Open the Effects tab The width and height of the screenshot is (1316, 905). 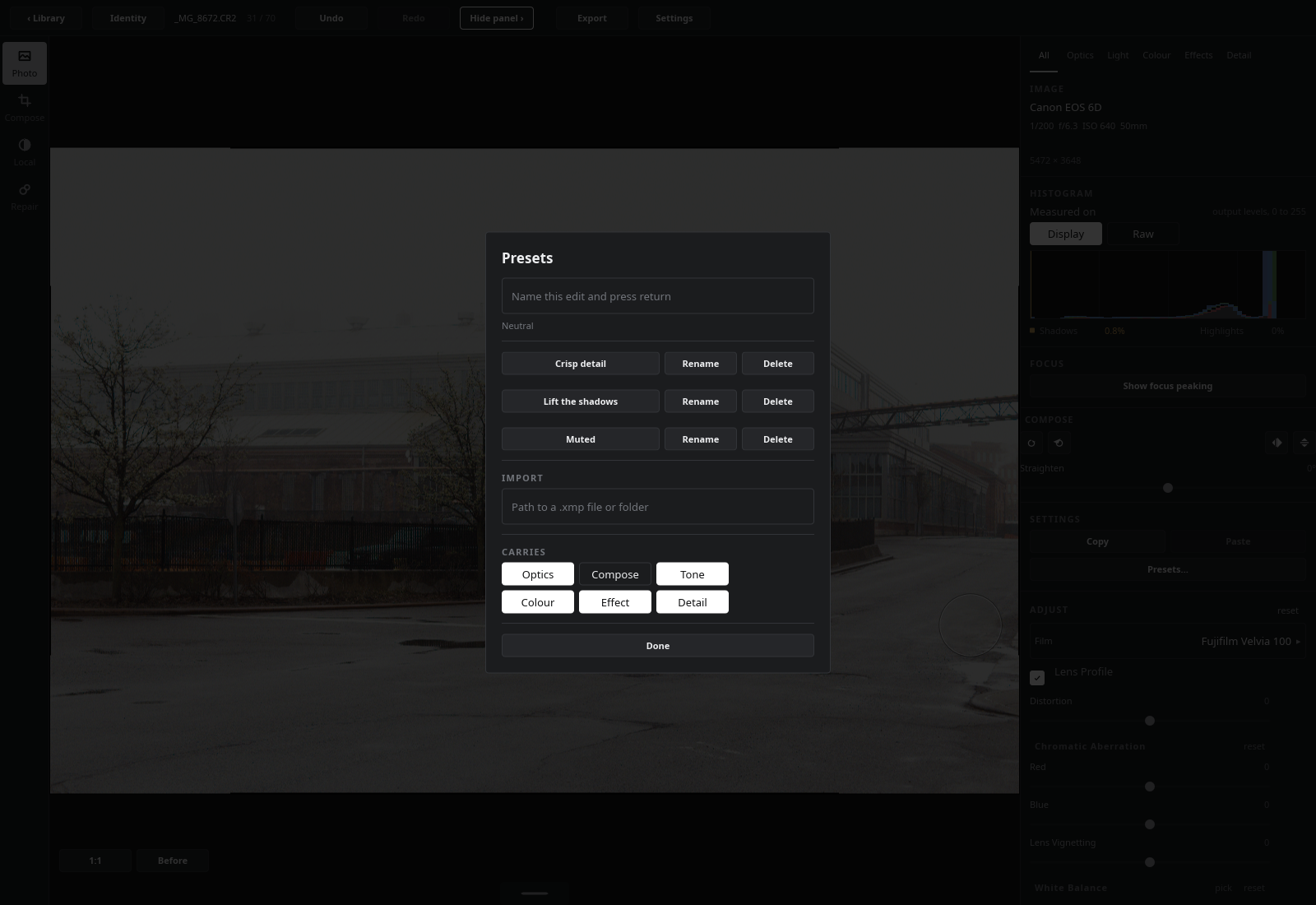pyautogui.click(x=1198, y=55)
